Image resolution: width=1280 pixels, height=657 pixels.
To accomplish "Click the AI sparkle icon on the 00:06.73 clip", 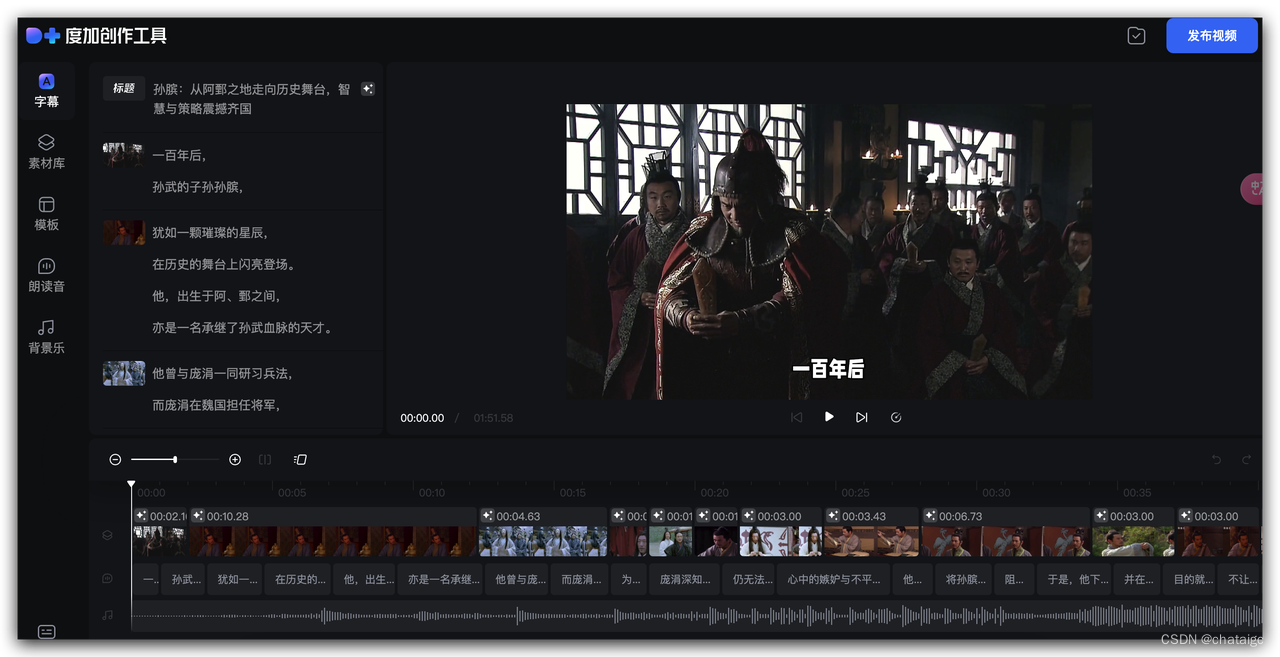I will pos(931,516).
